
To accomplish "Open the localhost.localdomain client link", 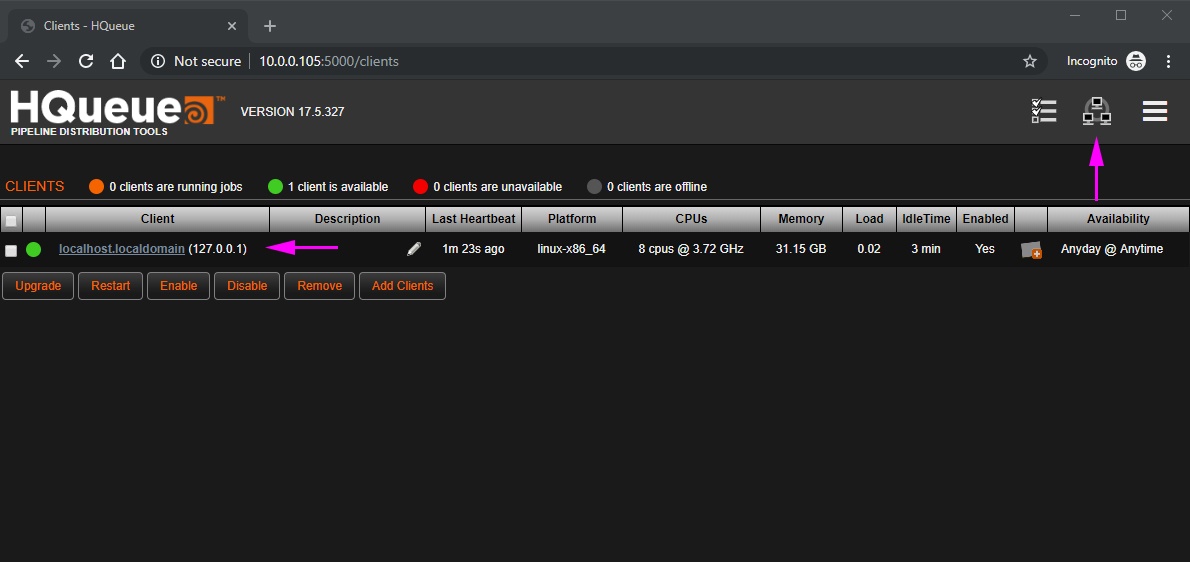I will (x=121, y=249).
